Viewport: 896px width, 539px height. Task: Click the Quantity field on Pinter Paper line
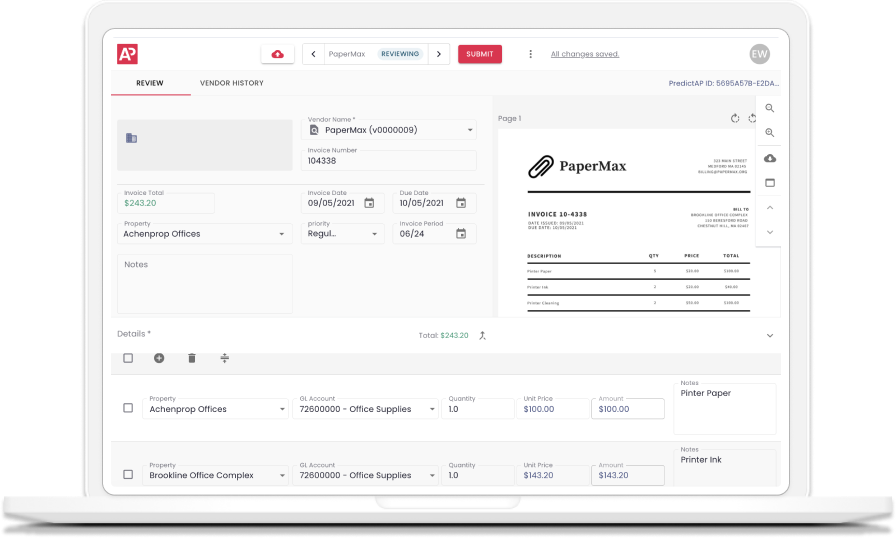(478, 409)
